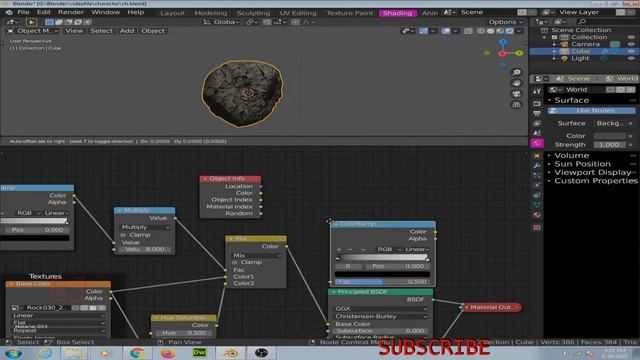Adjust ColorRamp Fac 0.500 slider
This screenshot has width=640, height=360.
382,282
